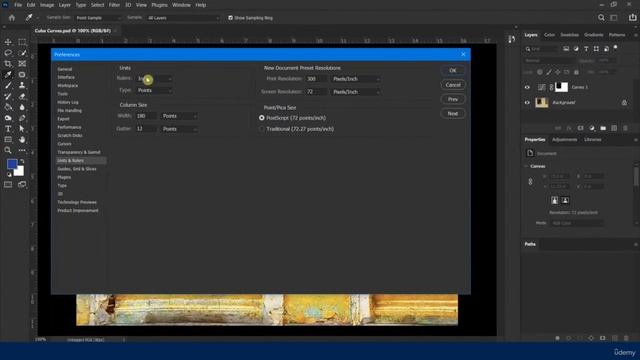The height and width of the screenshot is (360, 640).
Task: Open Gutter units dropdown
Action: (x=180, y=129)
